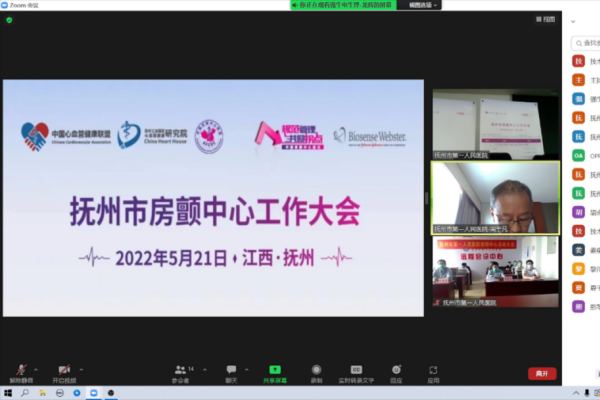
Task: Select the top hospital video thumbnail
Action: coord(495,125)
